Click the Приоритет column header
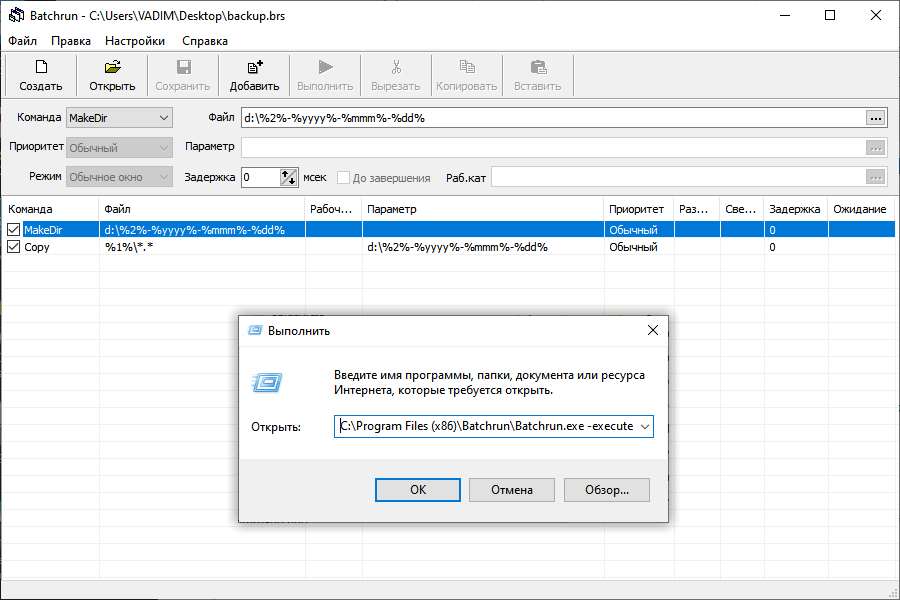900x600 pixels. point(639,209)
